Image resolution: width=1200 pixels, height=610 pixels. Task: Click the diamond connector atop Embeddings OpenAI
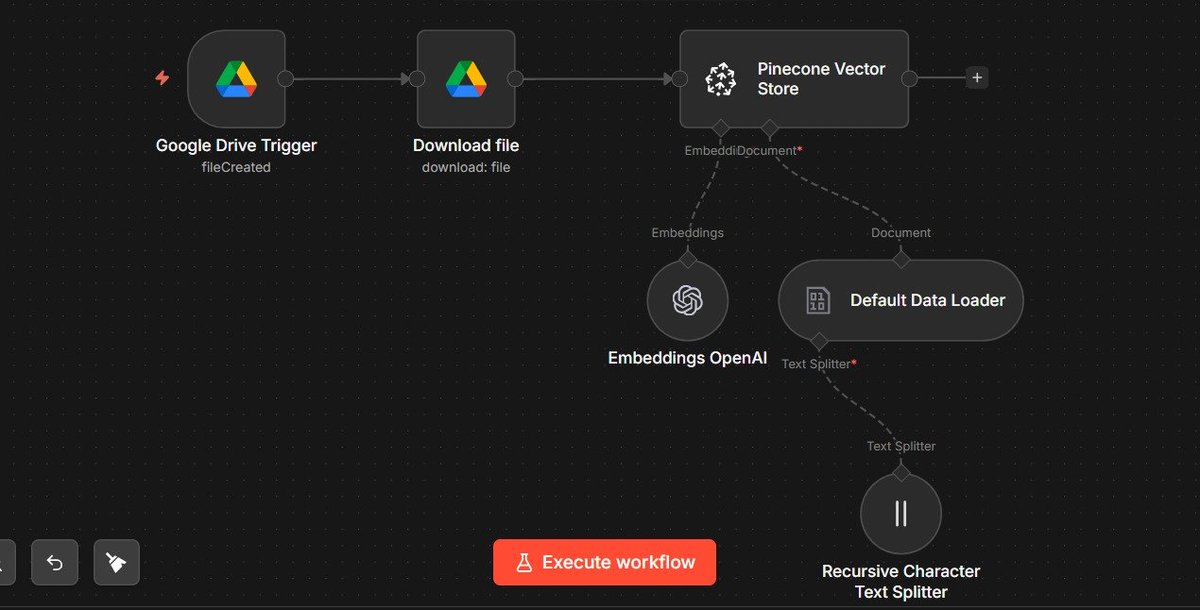pos(688,260)
